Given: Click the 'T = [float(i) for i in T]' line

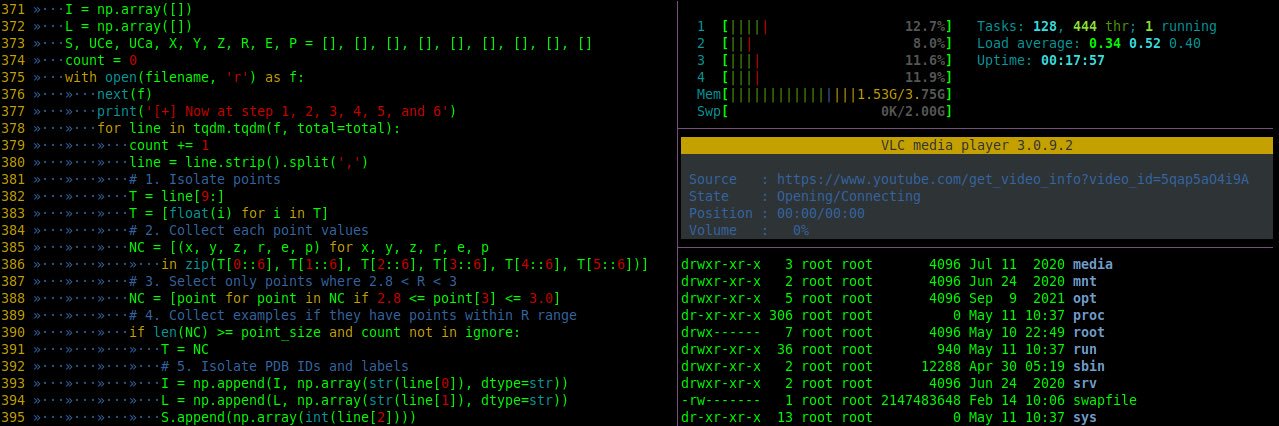Looking at the screenshot, I should pos(229,213).
